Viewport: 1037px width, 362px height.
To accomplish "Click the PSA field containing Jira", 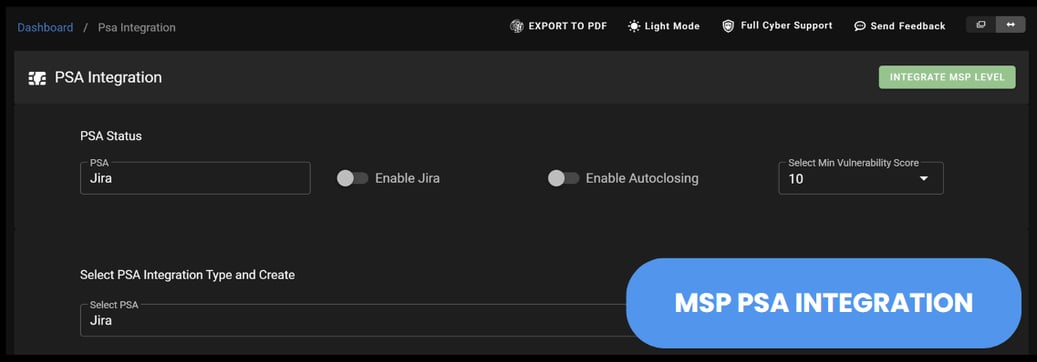I will point(195,178).
